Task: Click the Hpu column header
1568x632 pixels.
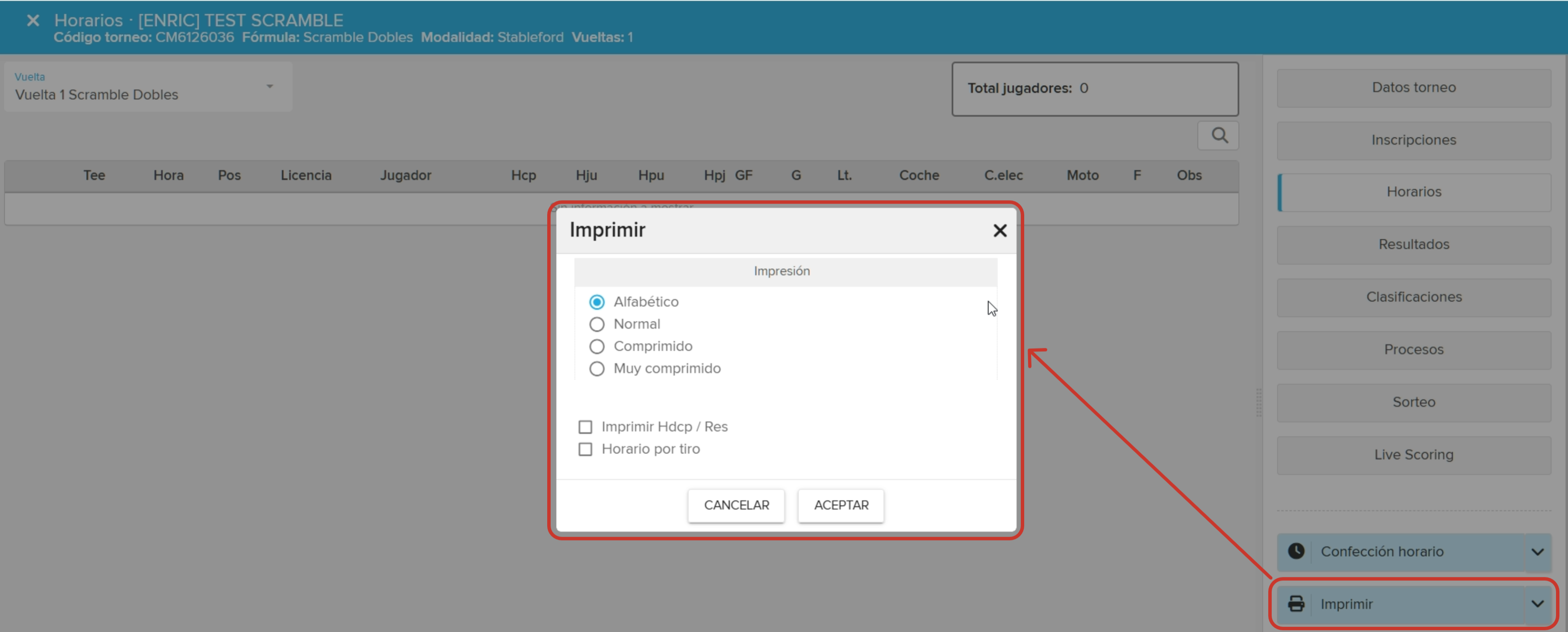Action: tap(651, 176)
